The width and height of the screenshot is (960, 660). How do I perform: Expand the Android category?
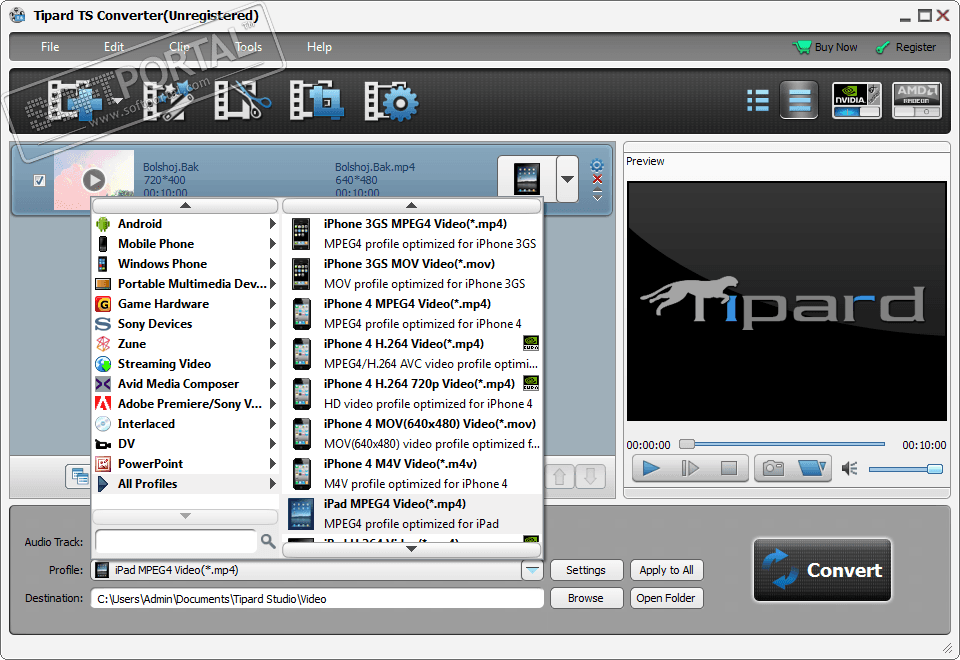[186, 224]
